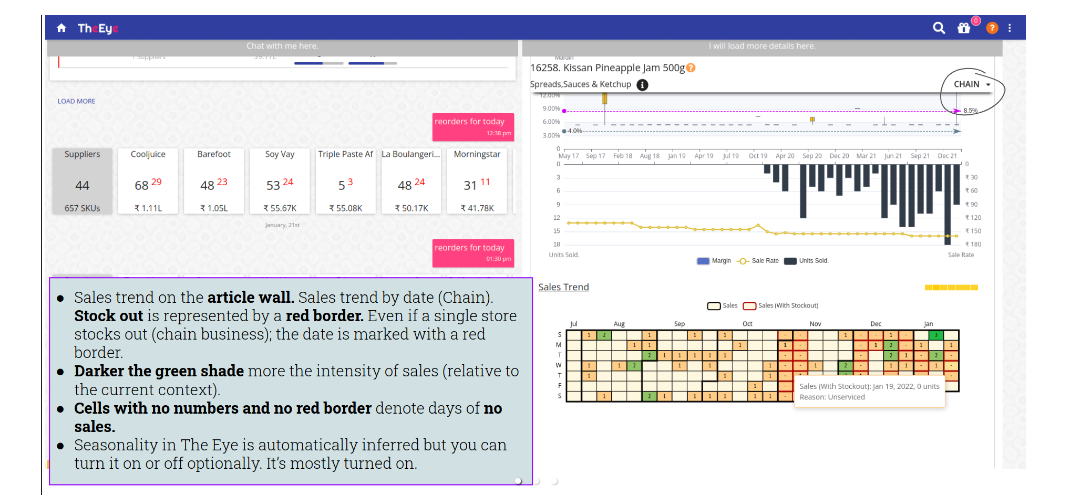Open the Suppliers summary card
This screenshot has width=1076, height=499.
click(82, 182)
